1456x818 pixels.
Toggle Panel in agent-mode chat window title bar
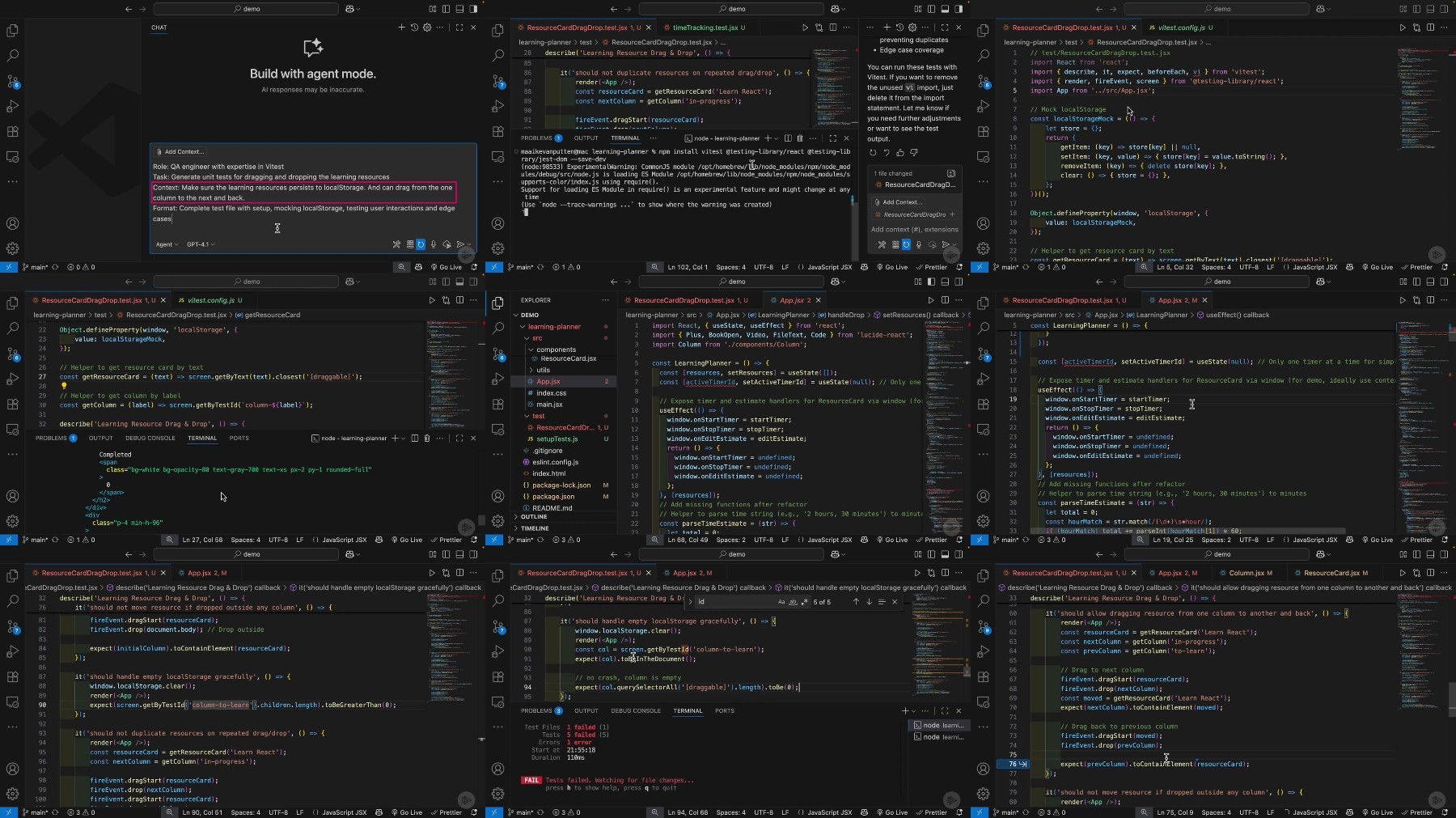click(459, 9)
